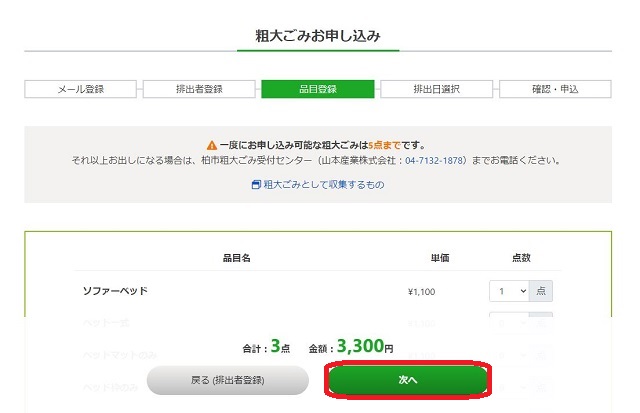This screenshot has width=640, height=413.
Task: Click the ¥1,100 unit price
Action: coord(421,292)
